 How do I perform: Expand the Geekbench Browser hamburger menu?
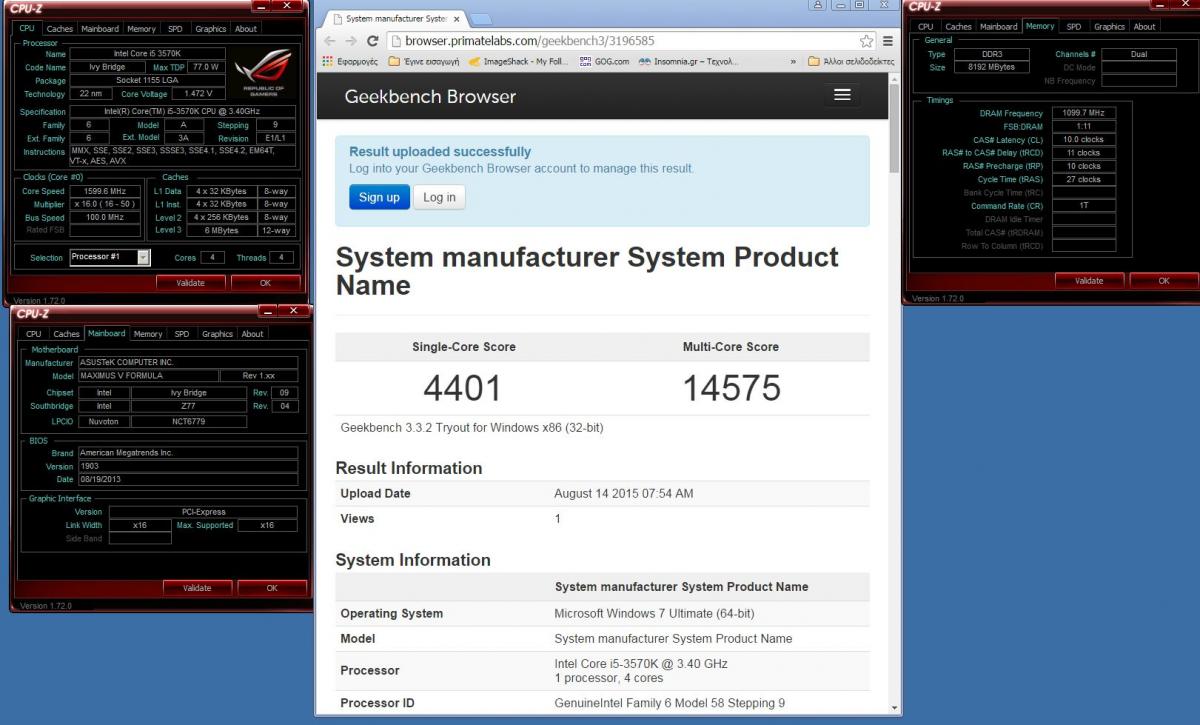click(x=842, y=95)
